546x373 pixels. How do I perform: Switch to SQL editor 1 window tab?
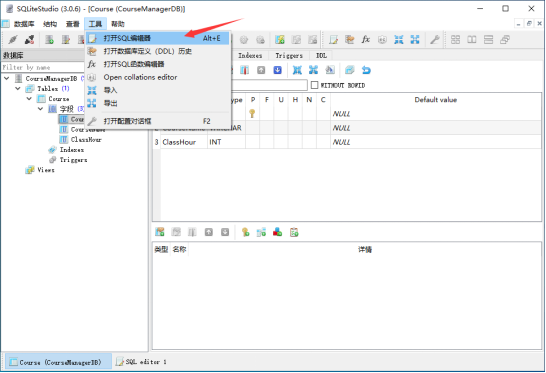pyautogui.click(x=141, y=362)
